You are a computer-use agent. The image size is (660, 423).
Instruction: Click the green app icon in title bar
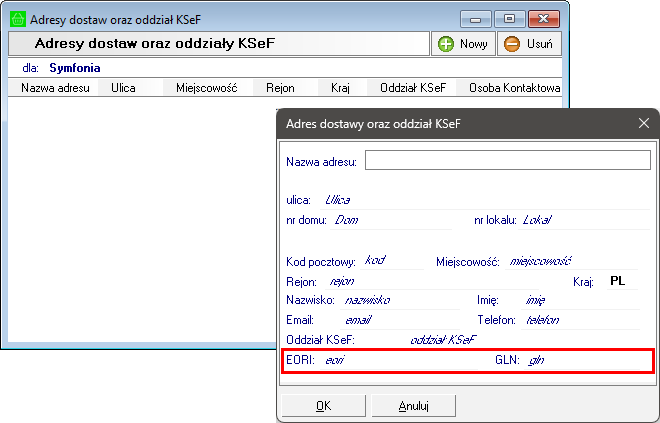point(16,19)
